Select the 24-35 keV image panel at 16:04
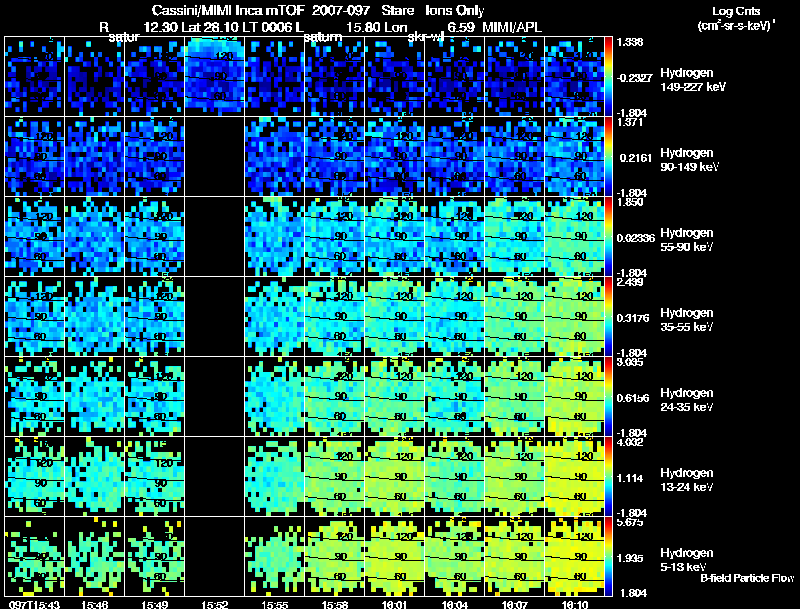This screenshot has height=609, width=800. [x=455, y=397]
